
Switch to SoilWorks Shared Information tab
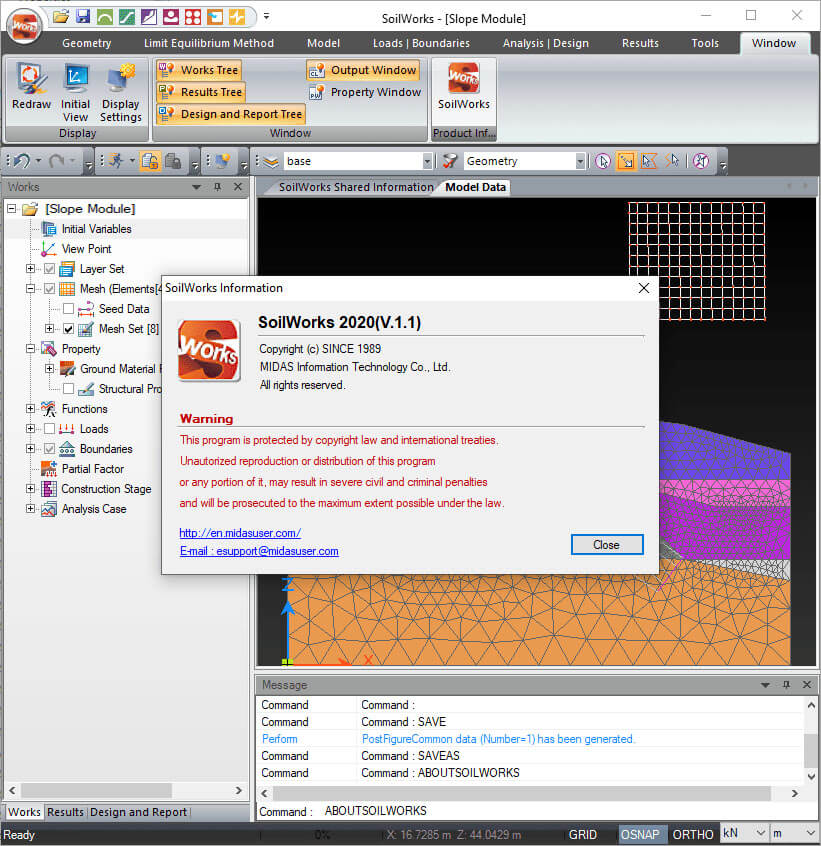tap(355, 187)
